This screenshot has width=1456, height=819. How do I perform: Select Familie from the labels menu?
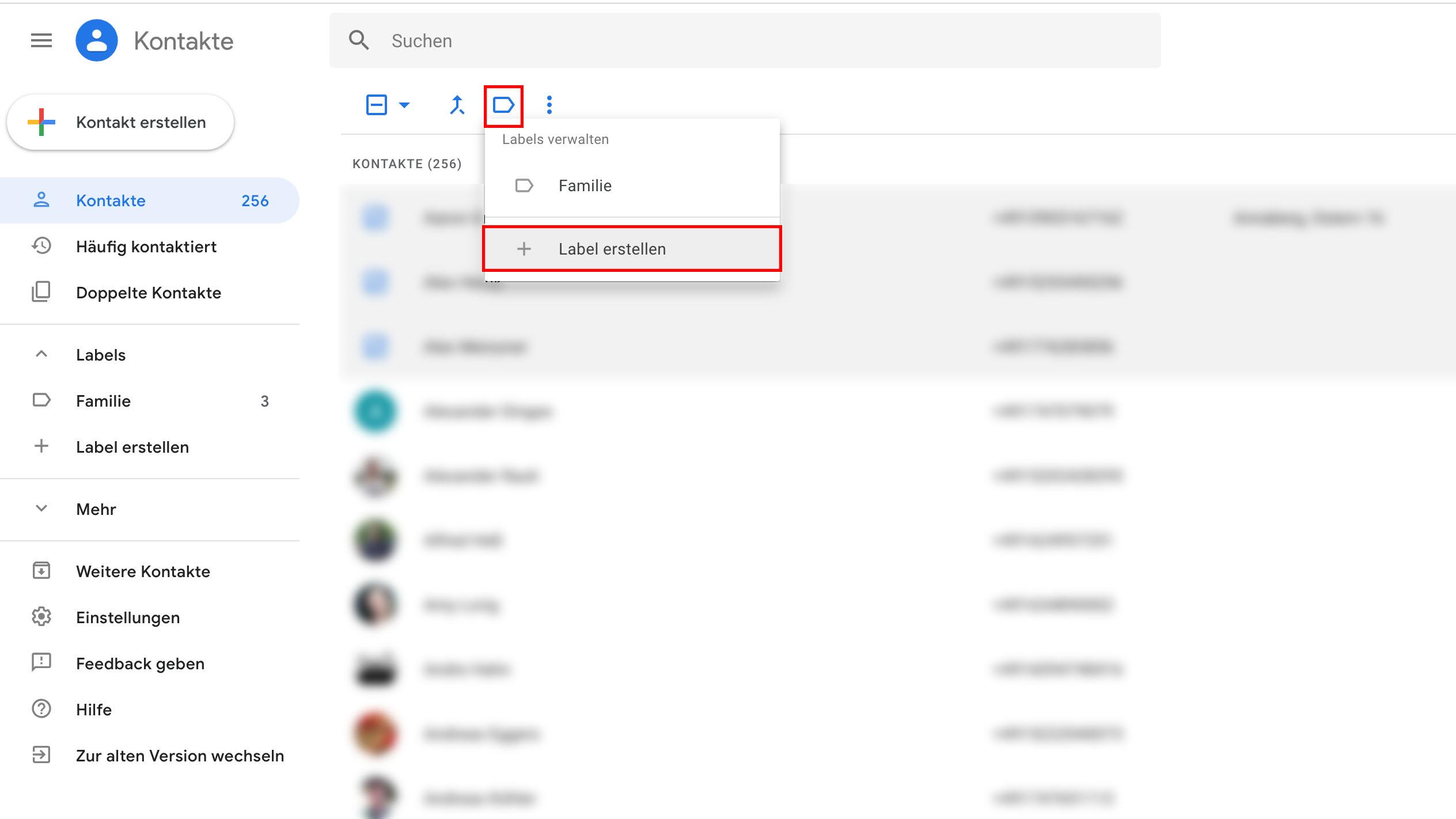(x=585, y=185)
